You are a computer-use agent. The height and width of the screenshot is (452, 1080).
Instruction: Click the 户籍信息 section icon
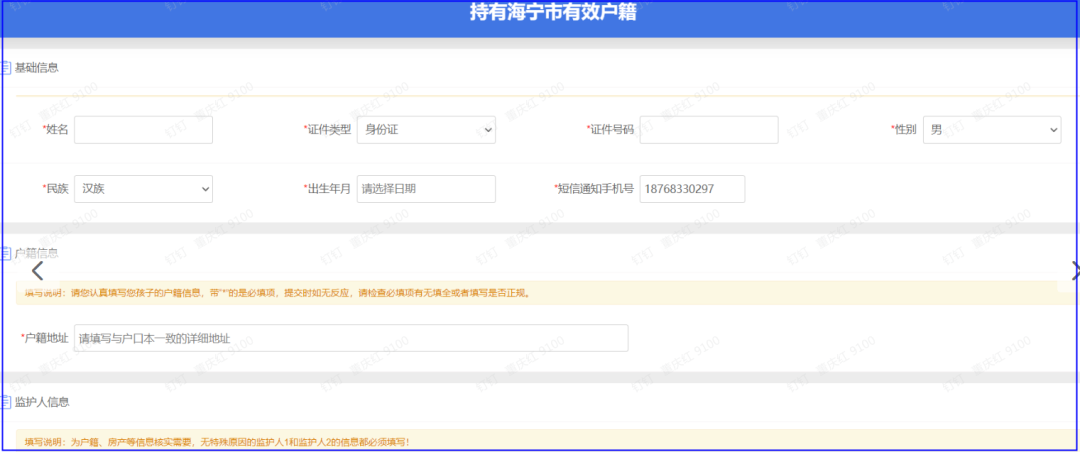6,253
